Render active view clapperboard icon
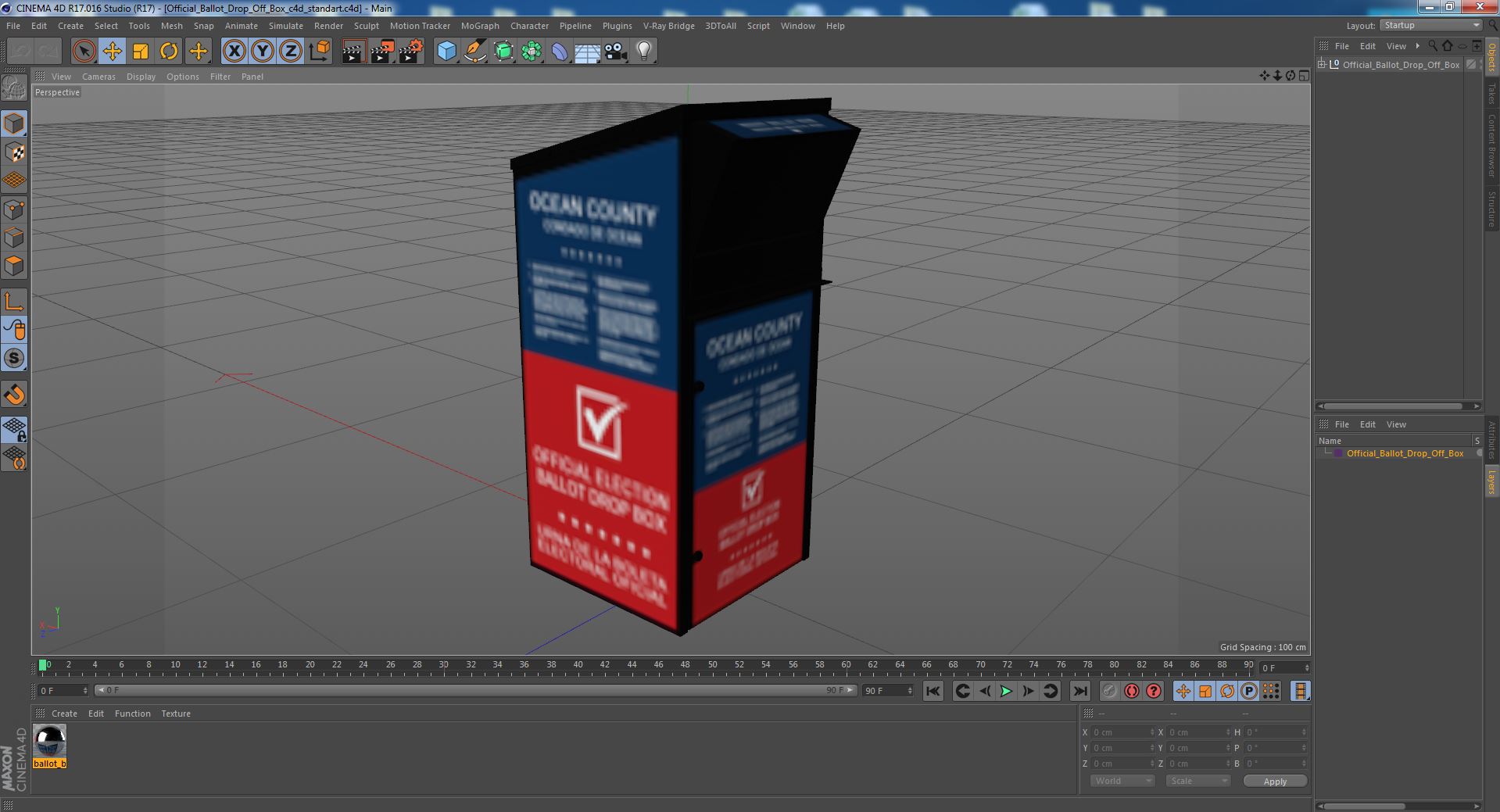1500x812 pixels. [353, 52]
